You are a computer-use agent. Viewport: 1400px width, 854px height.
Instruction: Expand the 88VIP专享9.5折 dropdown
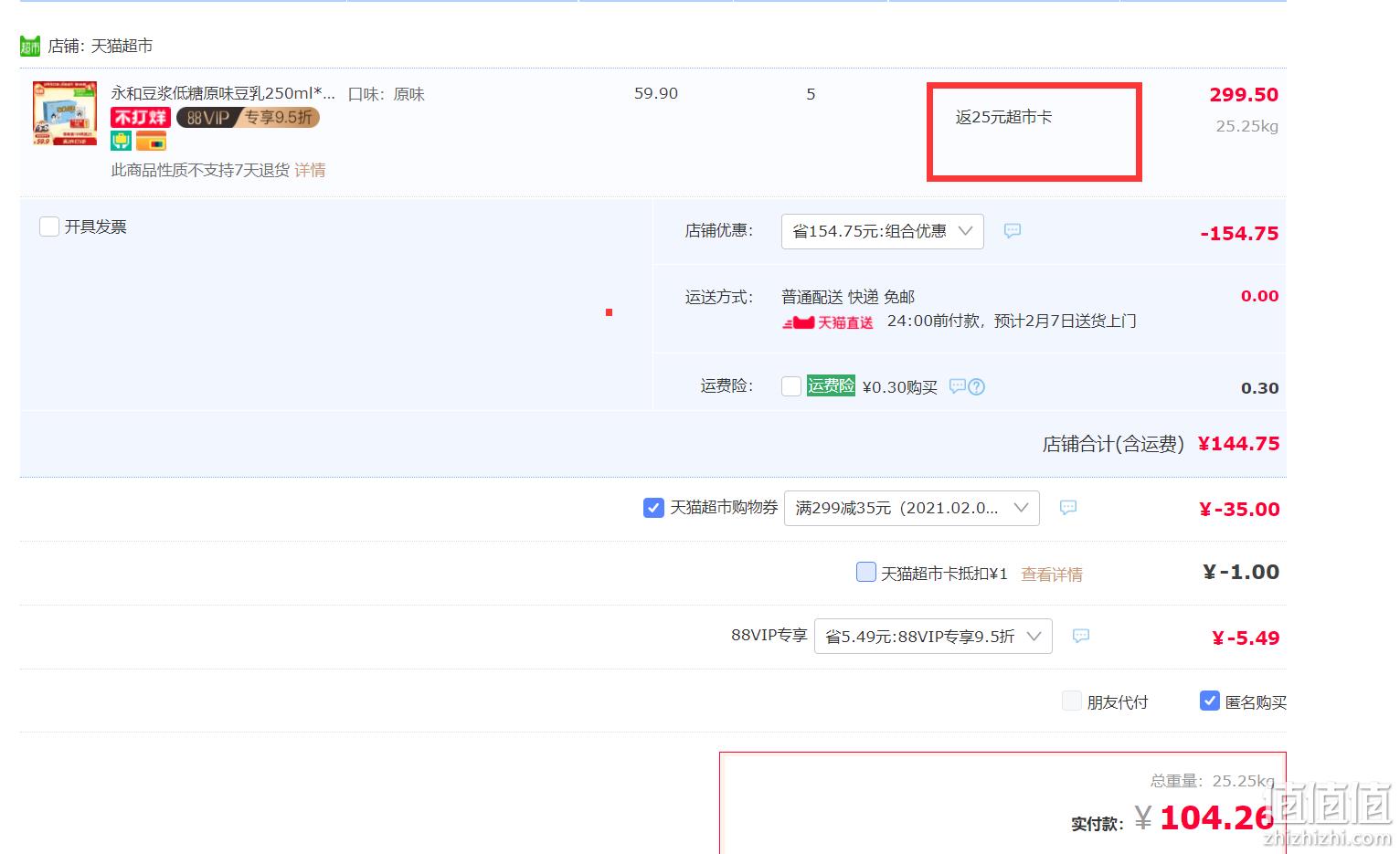point(933,637)
